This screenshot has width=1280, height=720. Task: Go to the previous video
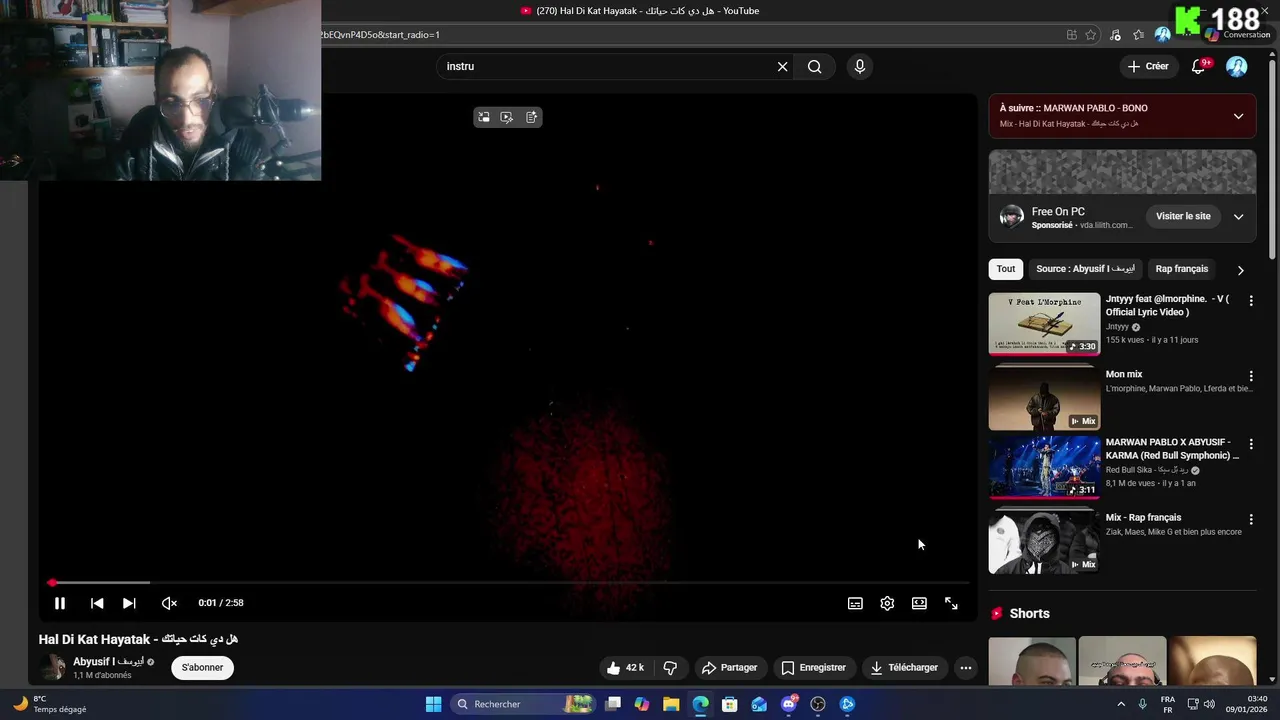pos(97,603)
